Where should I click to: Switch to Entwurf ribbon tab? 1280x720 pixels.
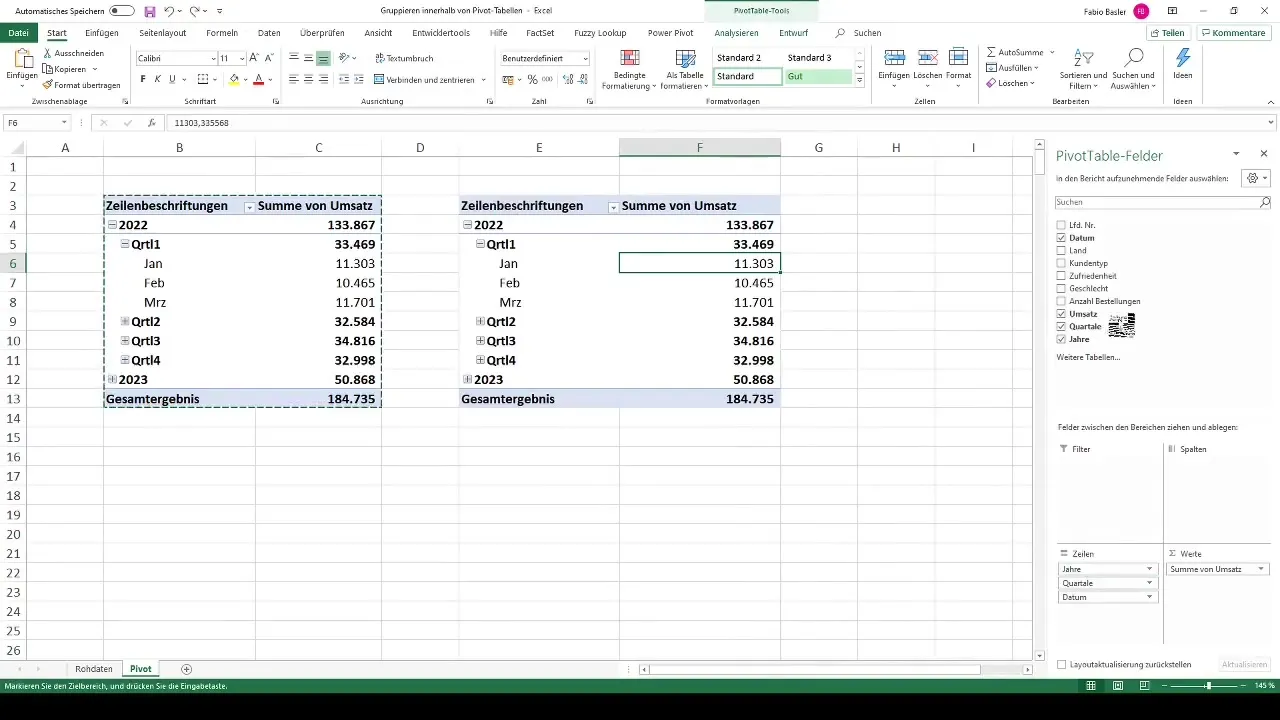pos(794,33)
